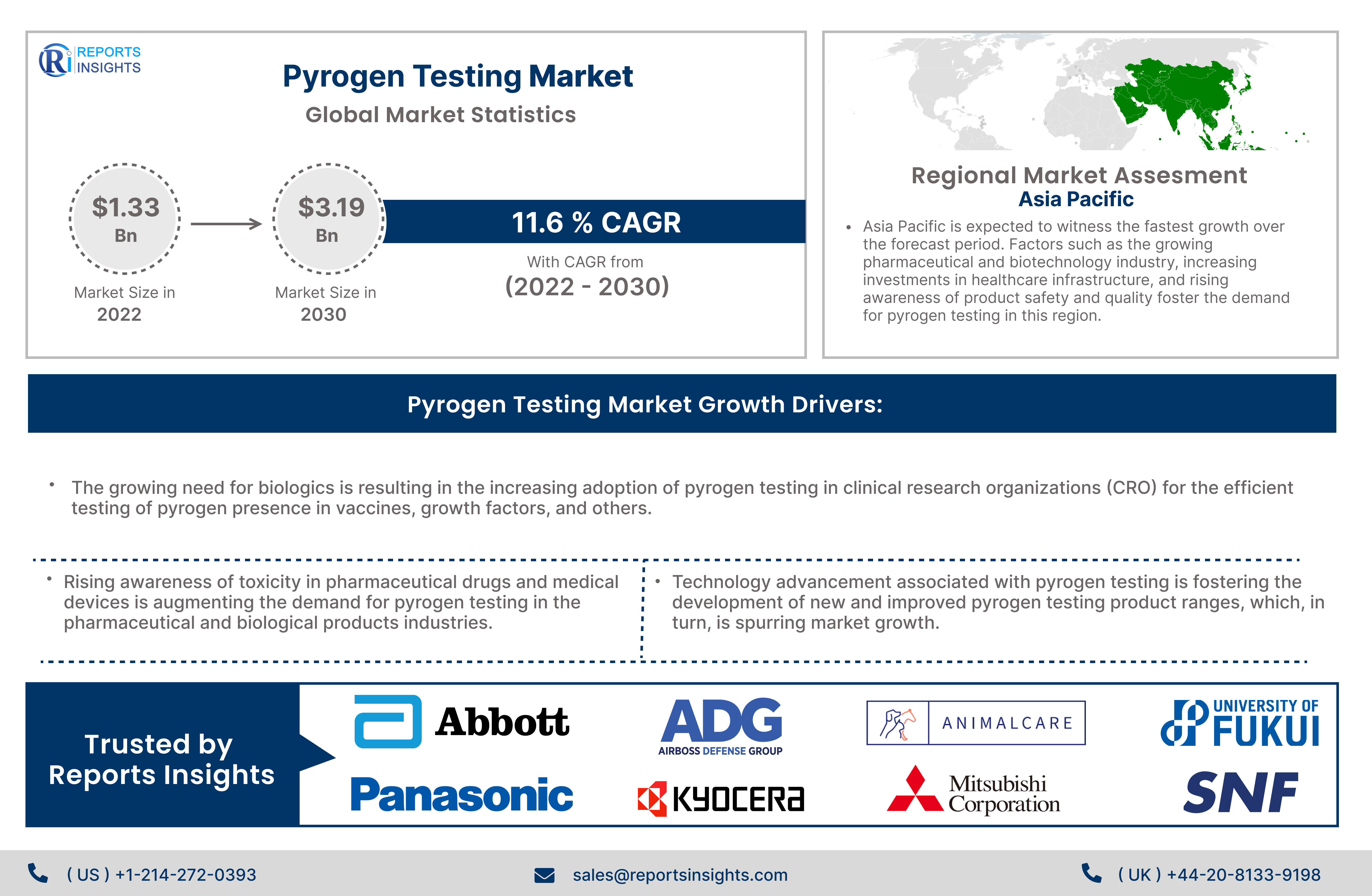Open the sales@reportsinsights.com email link
Viewport: 1372px width, 896px height.
click(x=680, y=875)
